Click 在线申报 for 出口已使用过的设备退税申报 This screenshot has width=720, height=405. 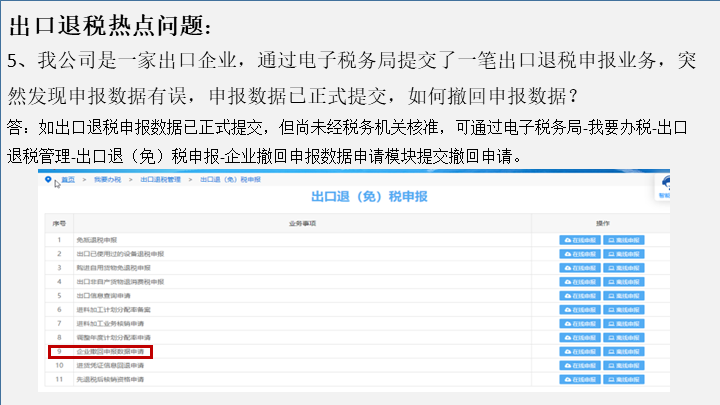tap(580, 254)
